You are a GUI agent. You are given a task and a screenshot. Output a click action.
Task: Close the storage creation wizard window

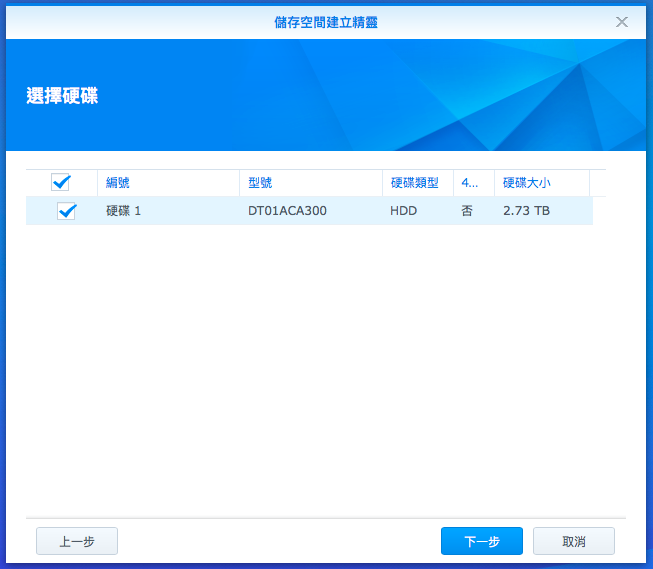(621, 21)
